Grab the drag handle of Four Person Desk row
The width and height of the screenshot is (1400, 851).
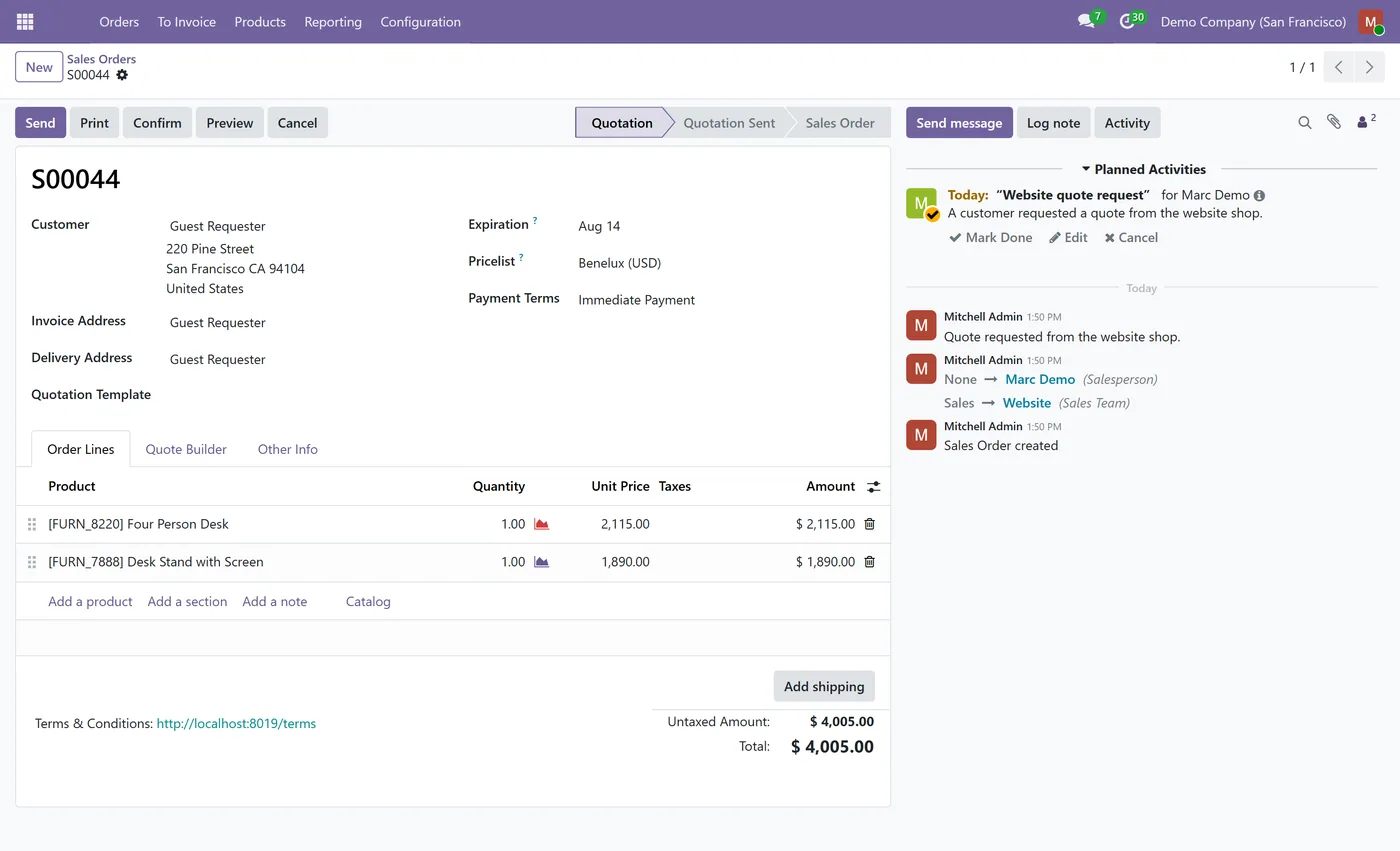coord(32,524)
